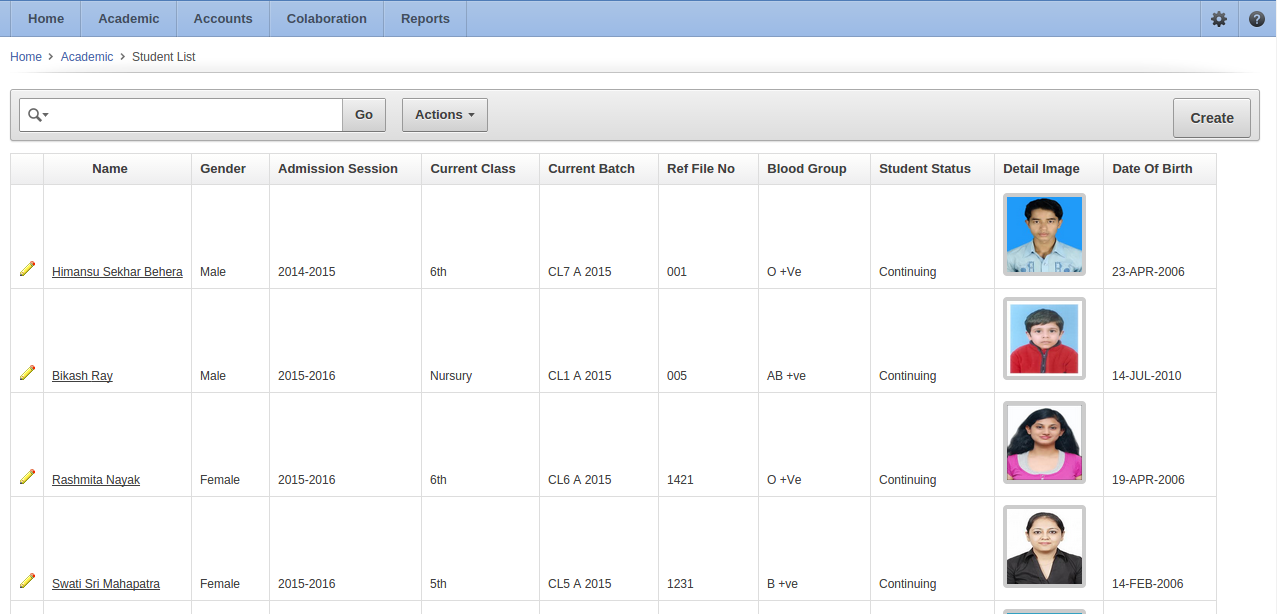The width and height of the screenshot is (1277, 614).
Task: Click the Create button
Action: [x=1211, y=118]
